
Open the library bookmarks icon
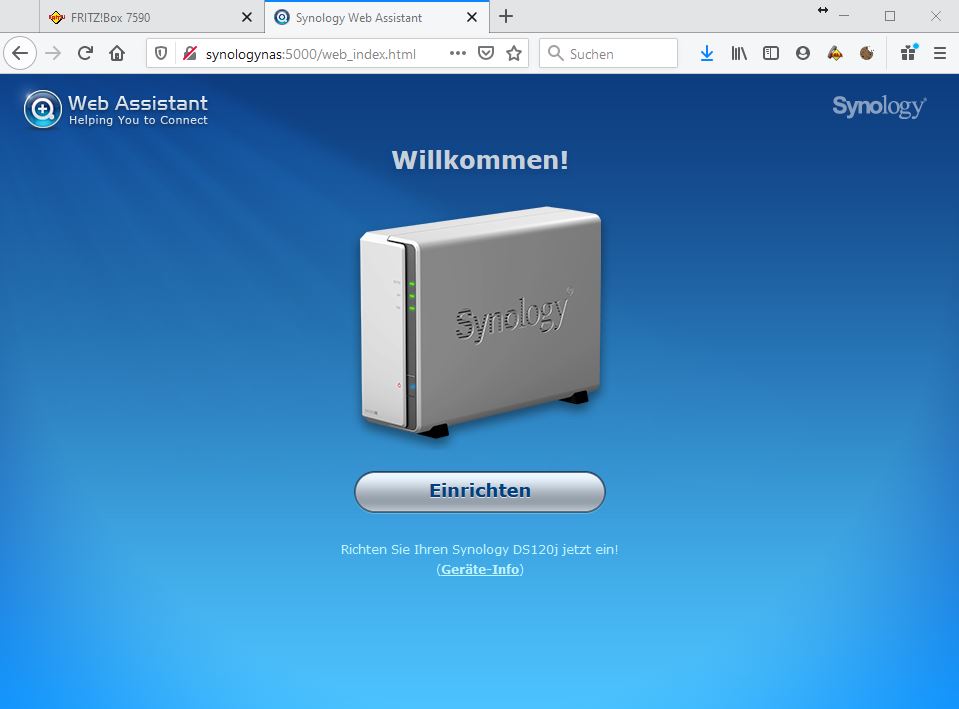click(x=739, y=54)
